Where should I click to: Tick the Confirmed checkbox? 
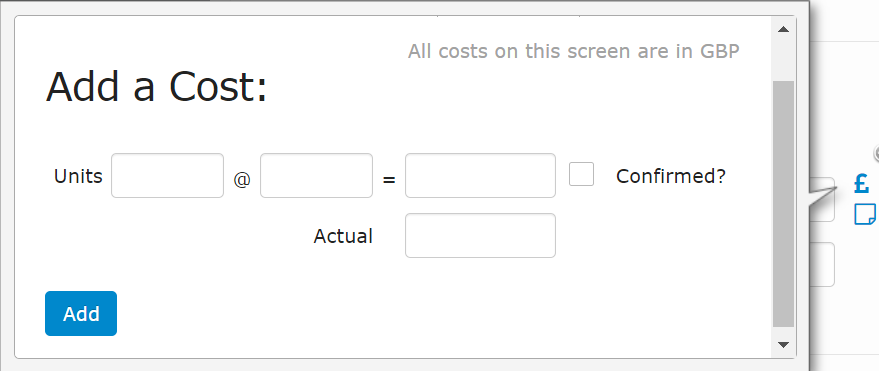581,174
